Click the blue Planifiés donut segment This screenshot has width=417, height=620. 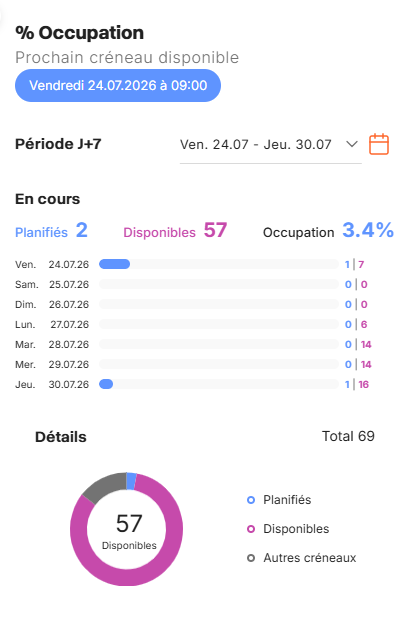(131, 480)
